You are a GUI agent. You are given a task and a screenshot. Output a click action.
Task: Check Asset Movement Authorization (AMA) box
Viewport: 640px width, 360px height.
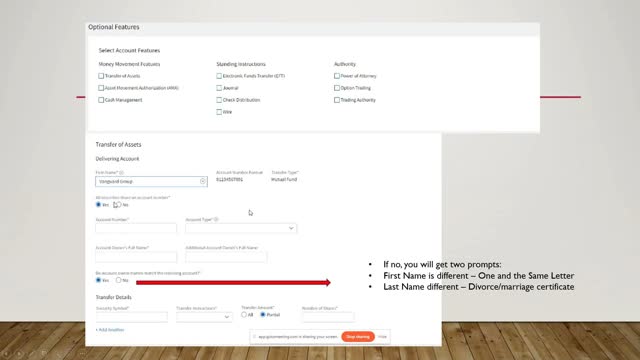coord(101,88)
